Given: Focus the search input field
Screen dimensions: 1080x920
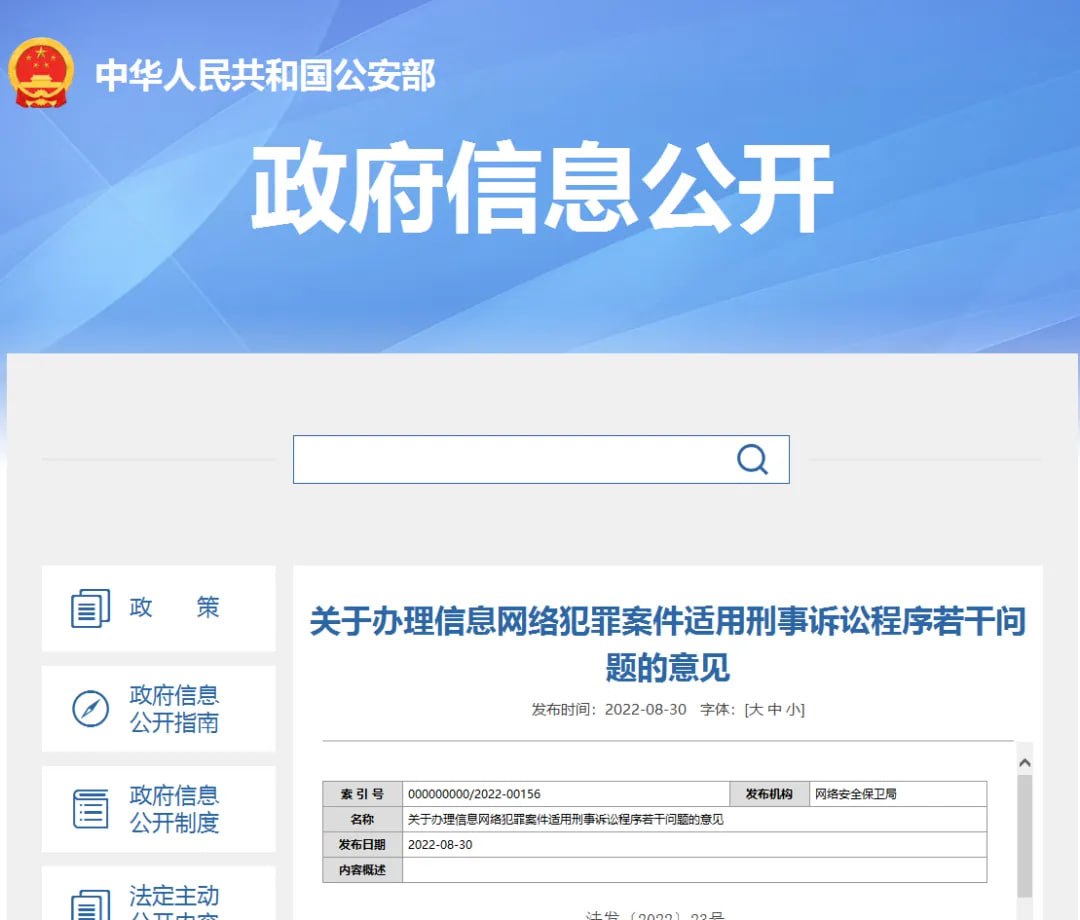Looking at the screenshot, I should (x=510, y=459).
